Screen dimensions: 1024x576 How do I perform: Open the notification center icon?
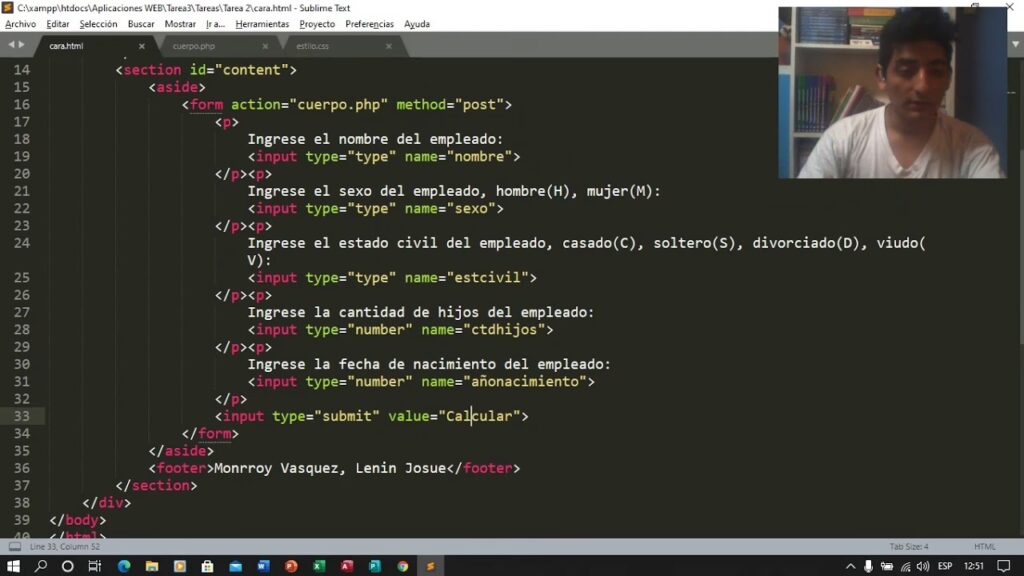(1003, 566)
